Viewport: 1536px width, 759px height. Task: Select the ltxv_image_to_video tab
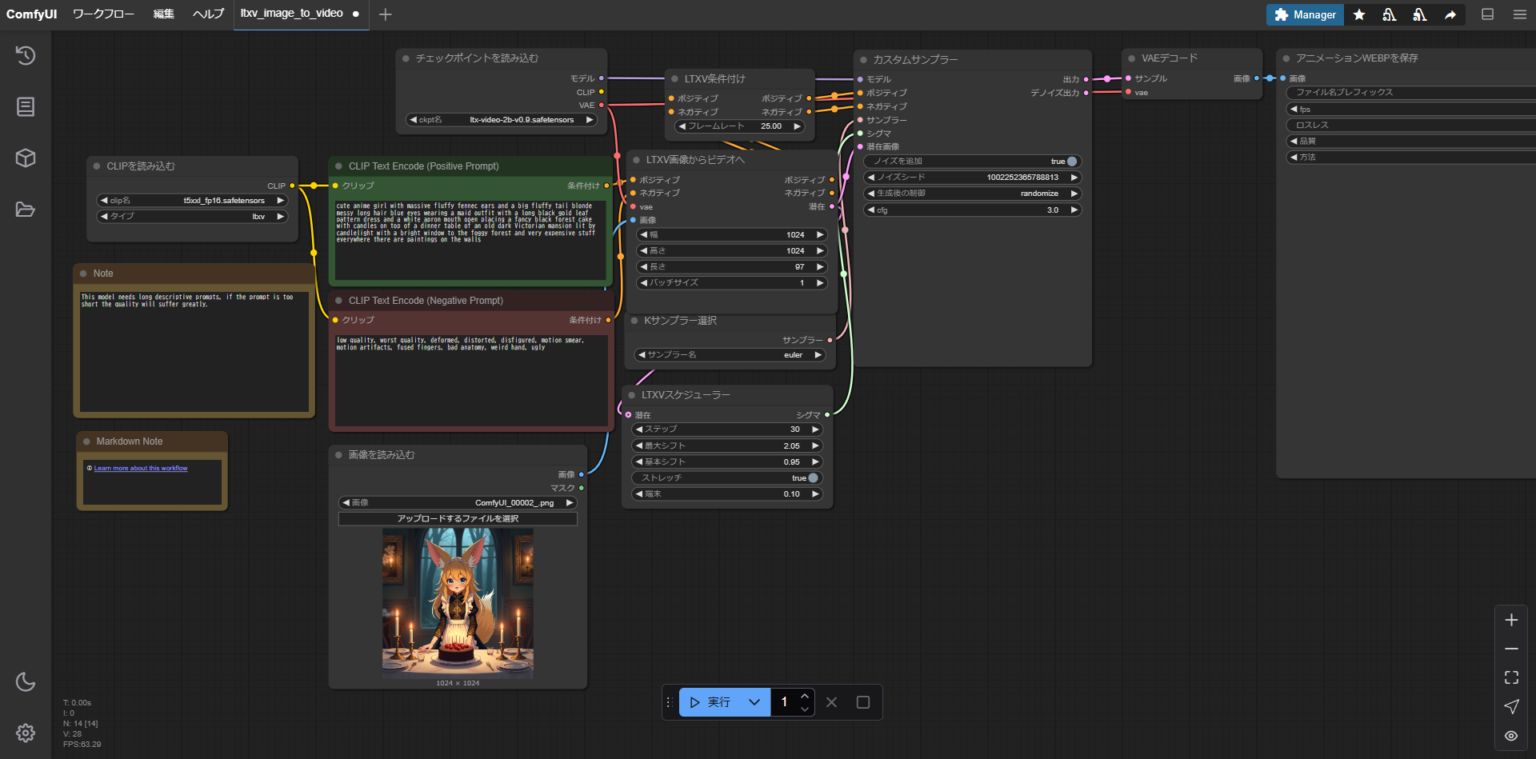tap(292, 14)
